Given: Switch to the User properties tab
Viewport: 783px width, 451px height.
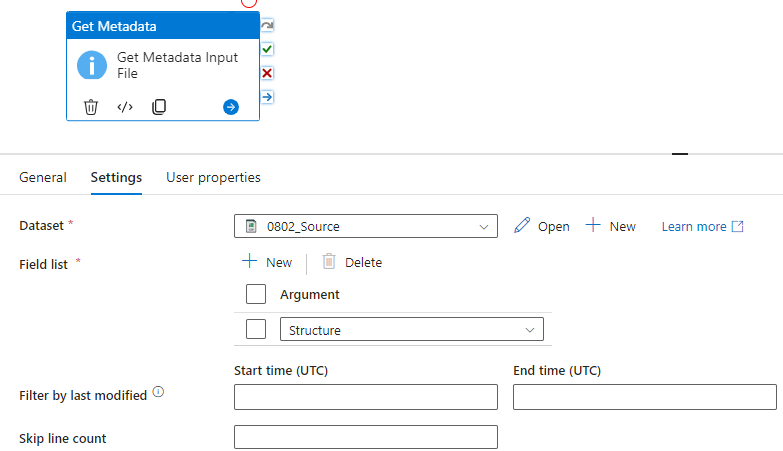Looking at the screenshot, I should click(213, 177).
